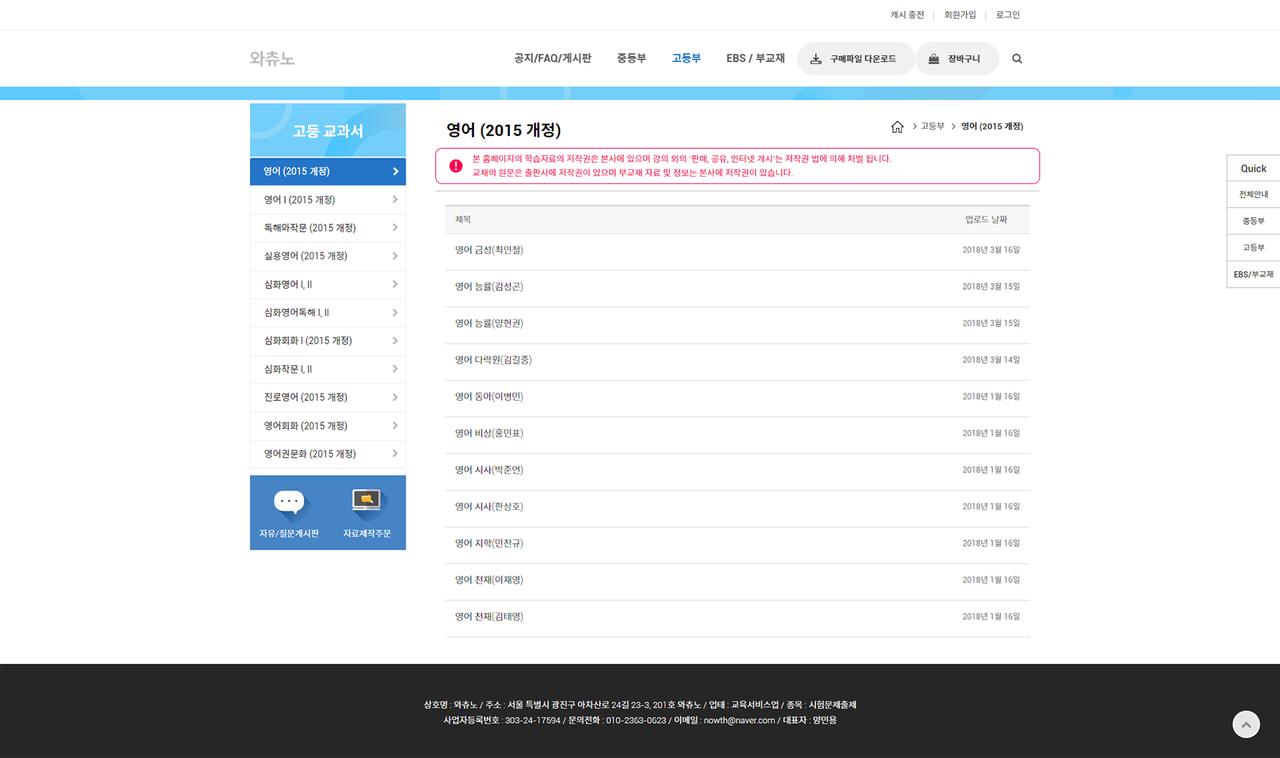Image resolution: width=1280 pixels, height=758 pixels.
Task: Open the 공지/FAQ/게시판 menu
Action: (552, 59)
